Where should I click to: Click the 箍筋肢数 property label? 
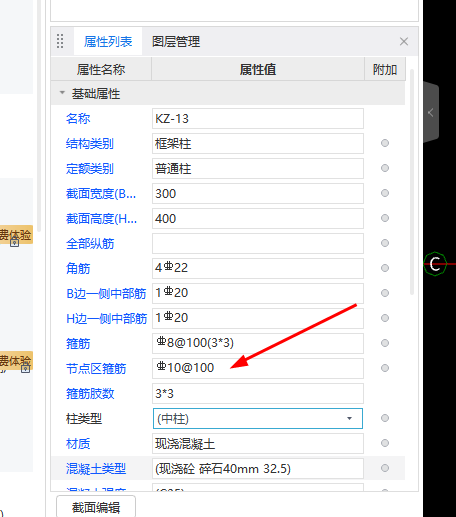pos(90,394)
